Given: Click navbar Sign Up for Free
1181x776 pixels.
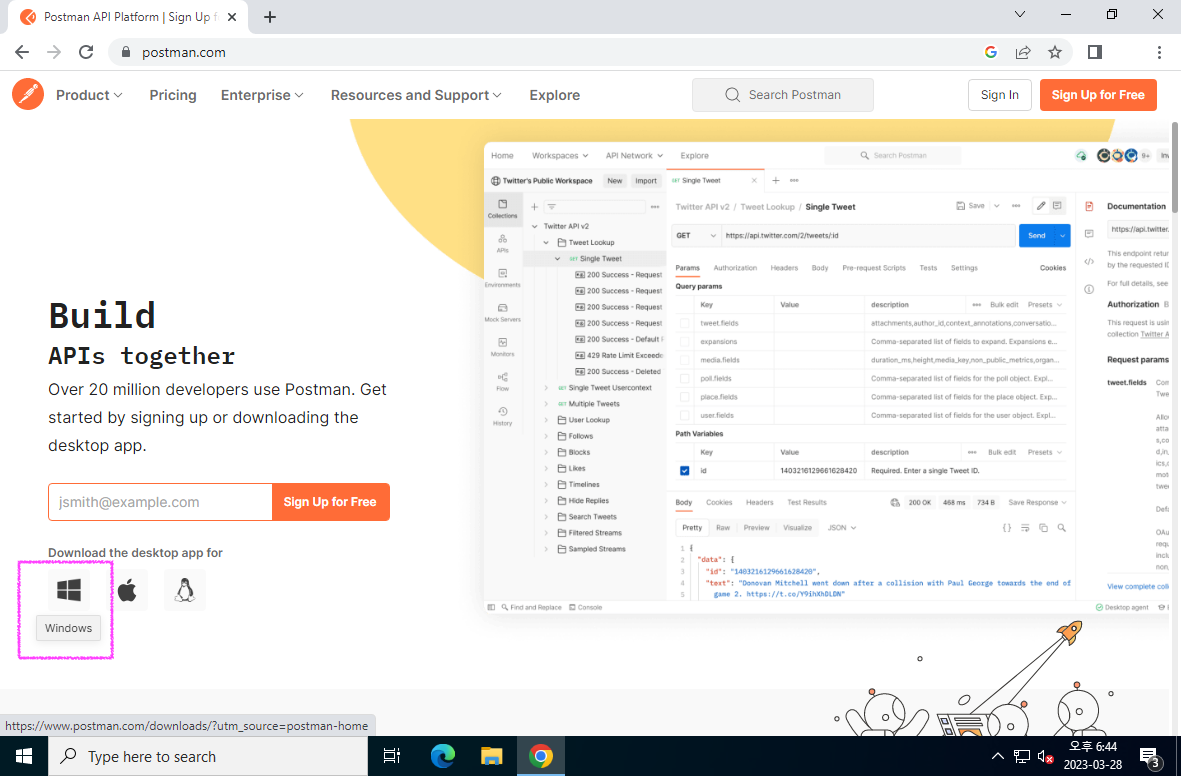Looking at the screenshot, I should [1098, 95].
